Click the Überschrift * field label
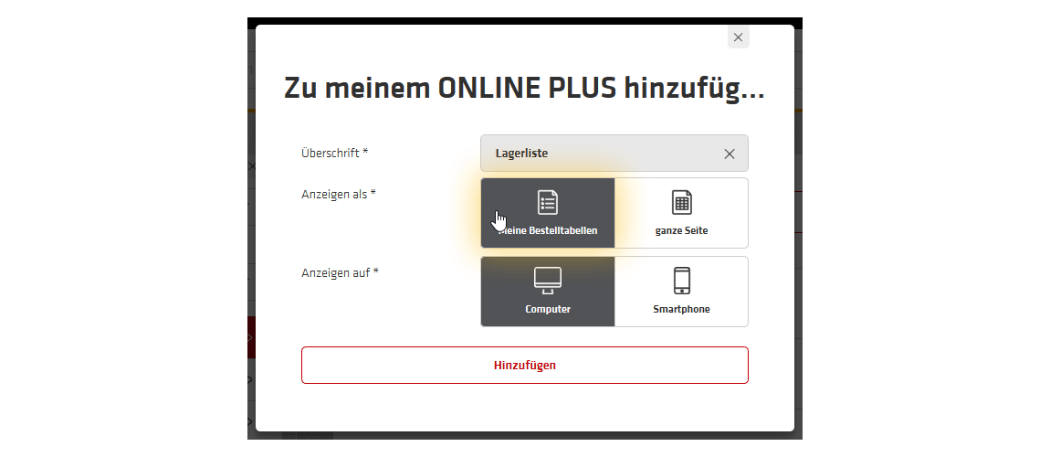The width and height of the screenshot is (1050, 457). [335, 153]
